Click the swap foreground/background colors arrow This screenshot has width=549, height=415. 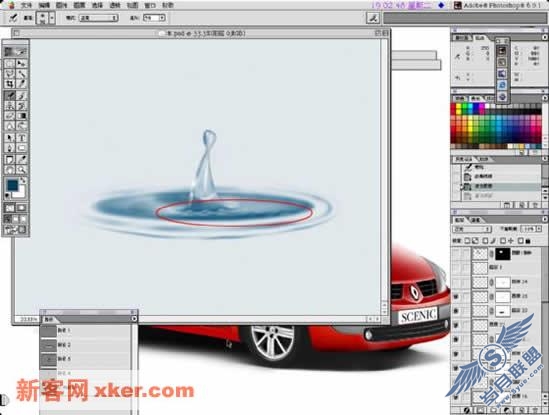point(23,180)
